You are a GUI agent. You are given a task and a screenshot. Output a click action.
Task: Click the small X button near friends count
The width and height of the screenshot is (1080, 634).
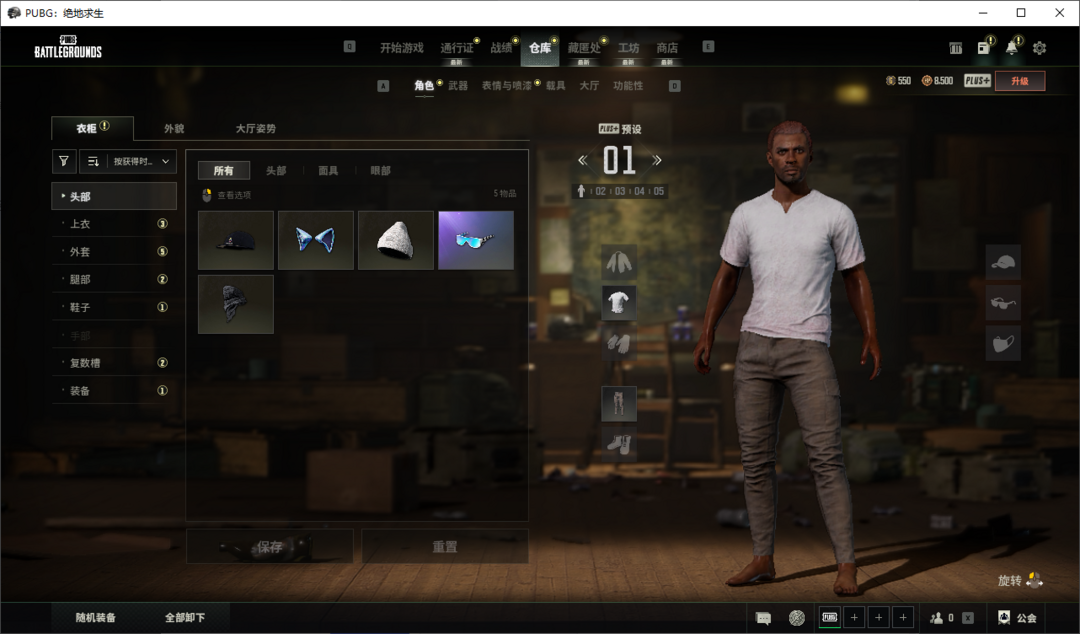pyautogui.click(x=968, y=618)
